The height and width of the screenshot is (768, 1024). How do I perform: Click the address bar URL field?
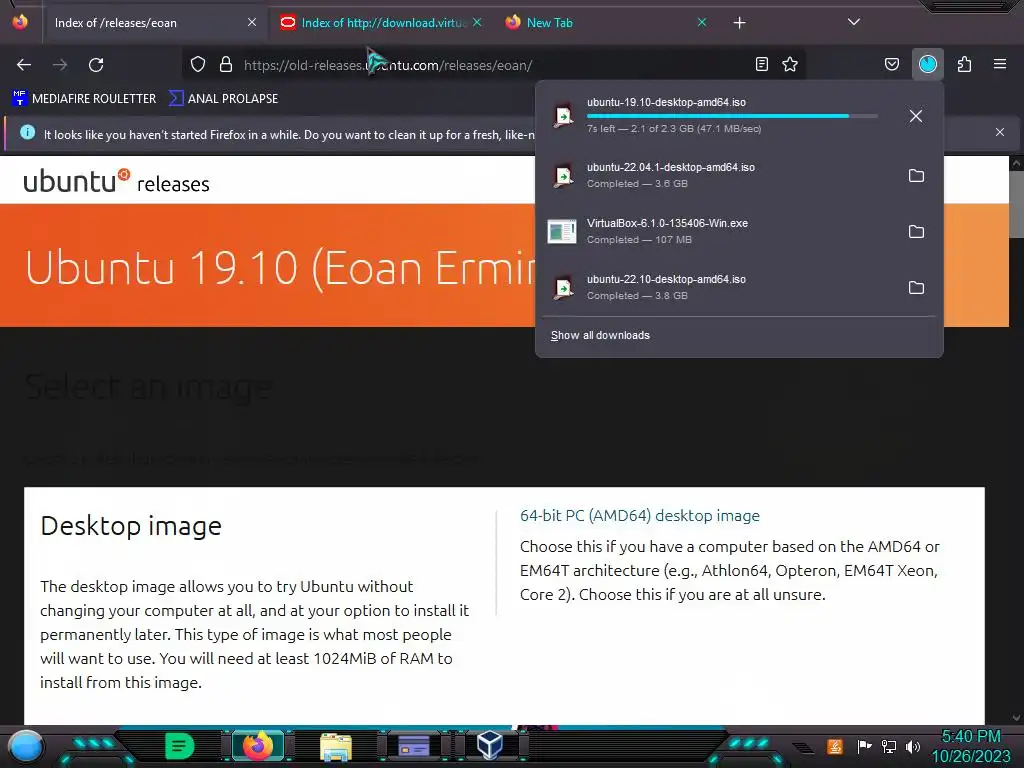(493, 65)
